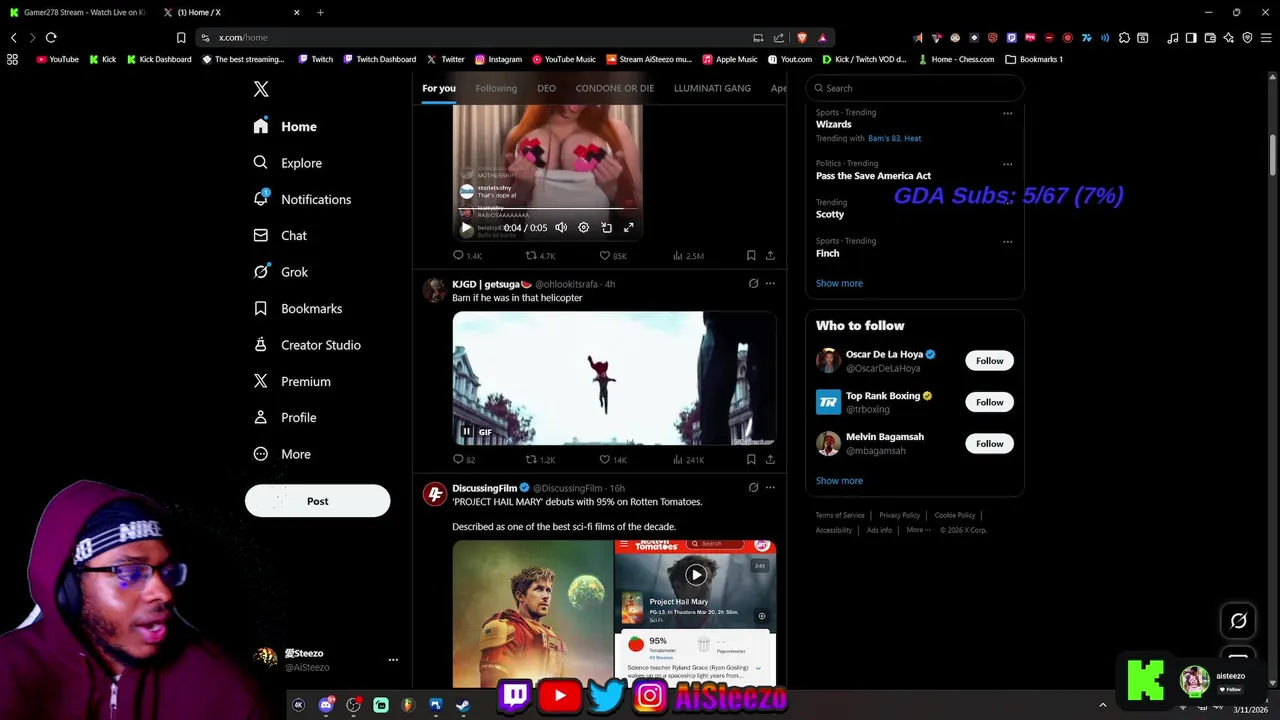The image size is (1280, 720).
Task: Switch to LLUMINATI GANG tab
Action: (x=712, y=88)
